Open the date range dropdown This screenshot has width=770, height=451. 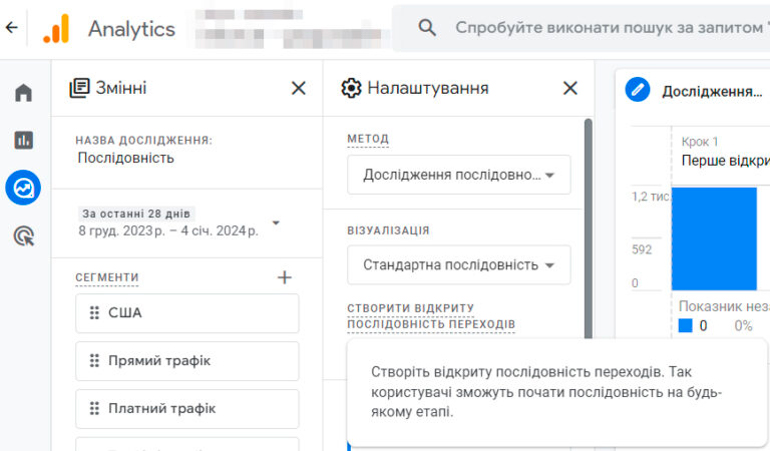pos(276,223)
